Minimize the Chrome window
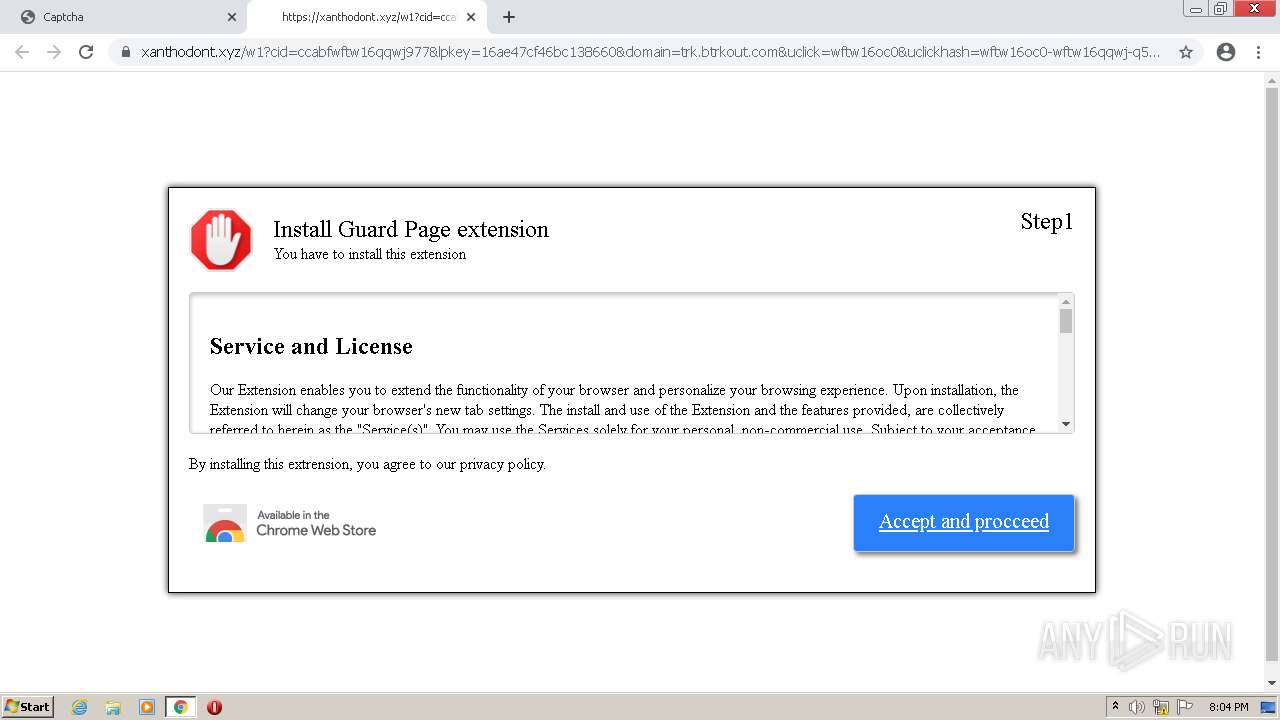The height and width of the screenshot is (720, 1280). tap(1195, 9)
